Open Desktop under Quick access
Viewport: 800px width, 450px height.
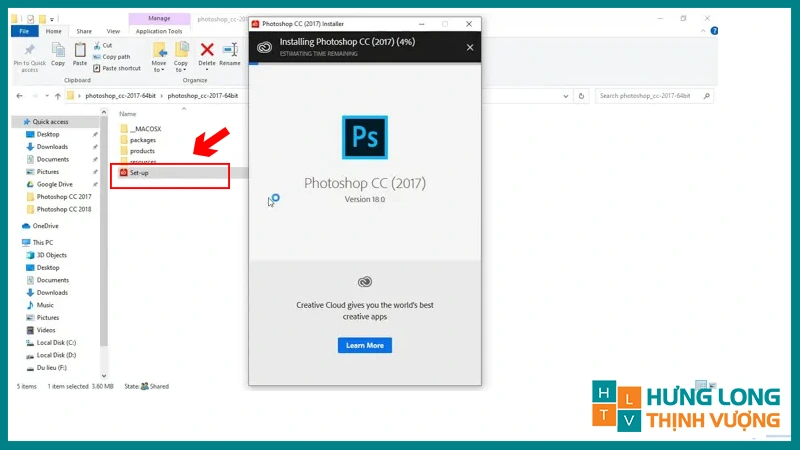(48, 134)
